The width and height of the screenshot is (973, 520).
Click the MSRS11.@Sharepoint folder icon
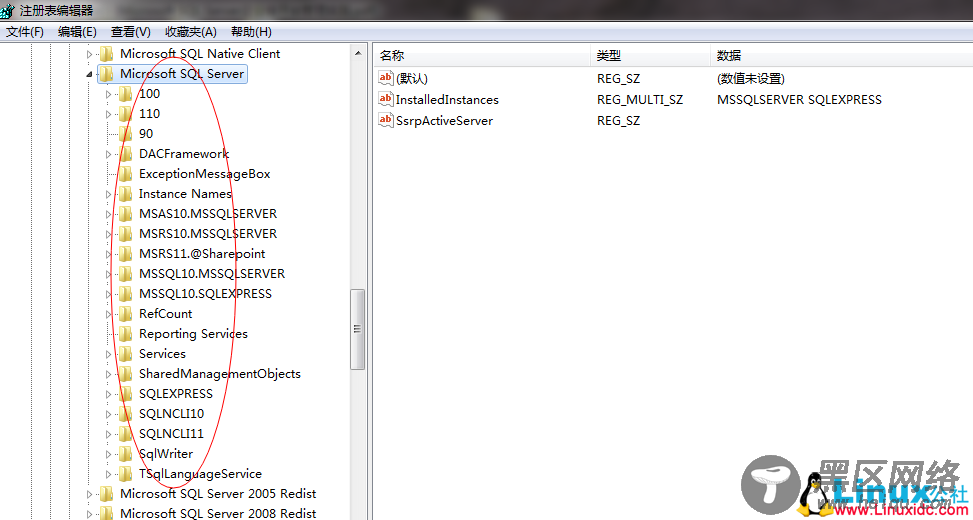pos(126,254)
